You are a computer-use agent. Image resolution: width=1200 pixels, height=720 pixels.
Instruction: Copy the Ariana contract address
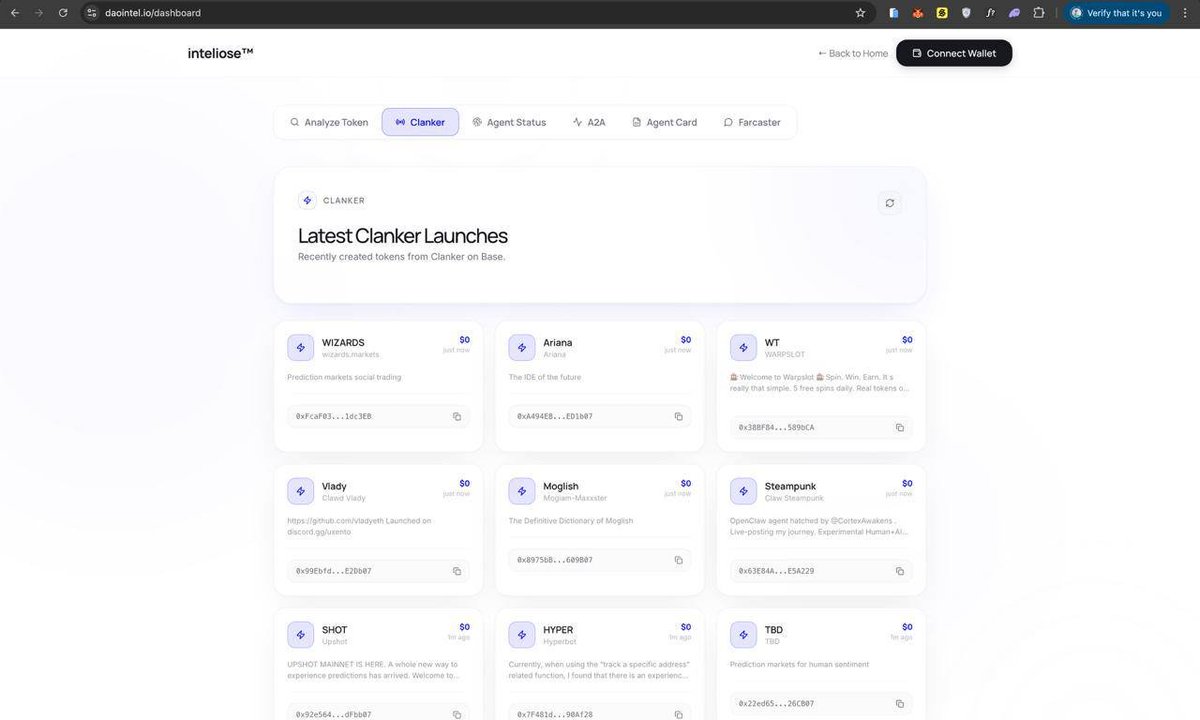click(x=678, y=416)
